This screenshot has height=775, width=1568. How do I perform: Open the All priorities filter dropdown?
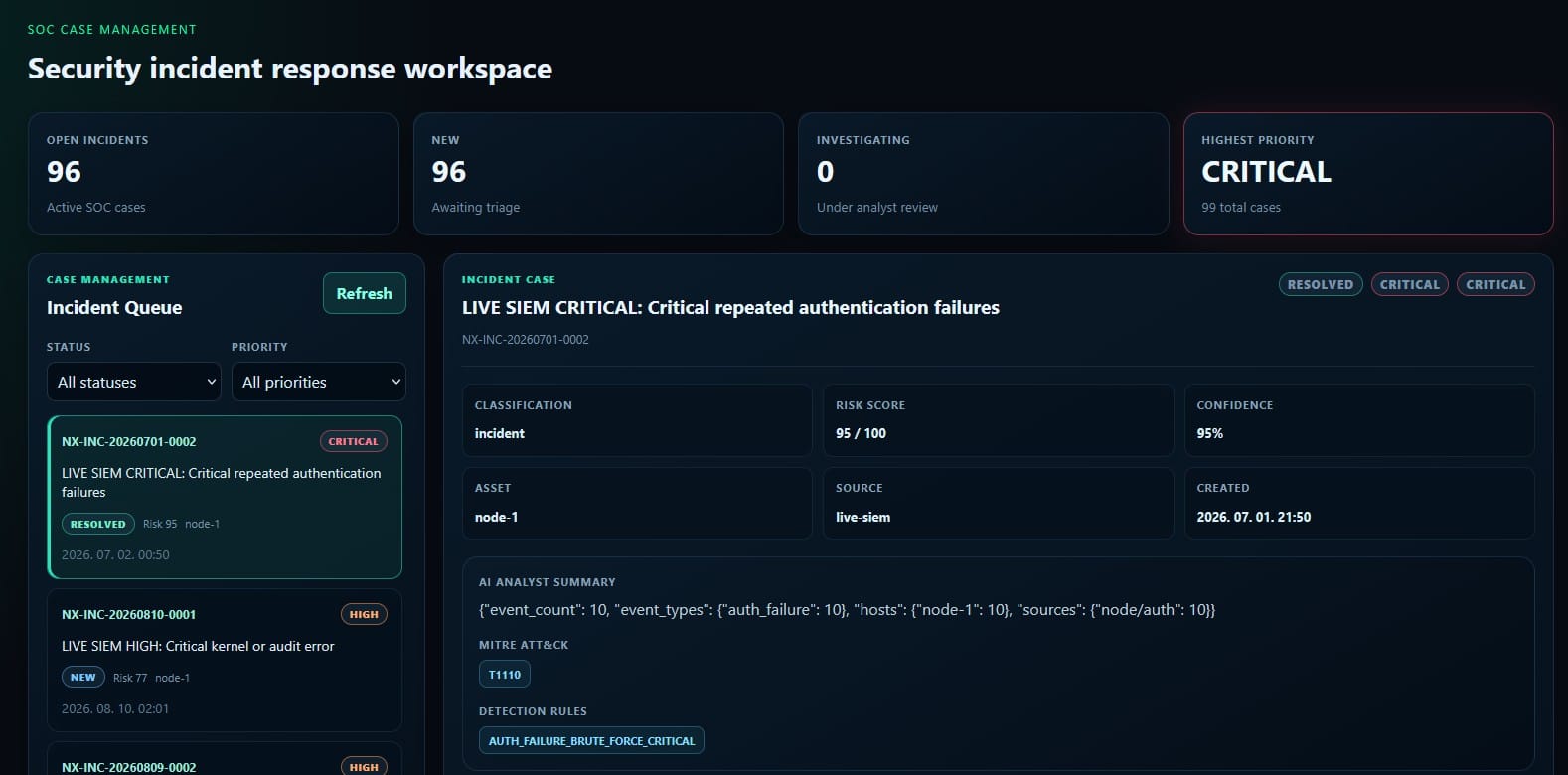[319, 382]
